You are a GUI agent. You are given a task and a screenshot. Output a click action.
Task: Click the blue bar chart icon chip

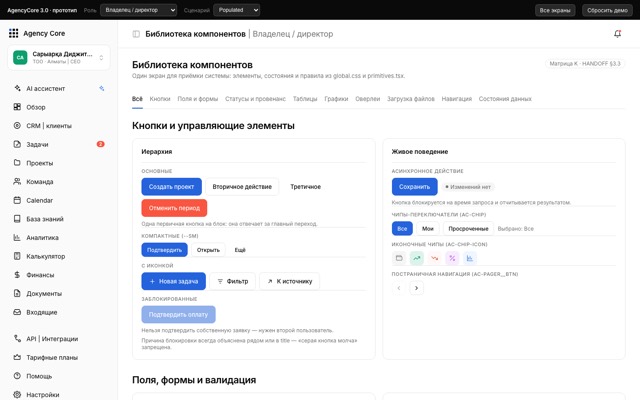(469, 258)
